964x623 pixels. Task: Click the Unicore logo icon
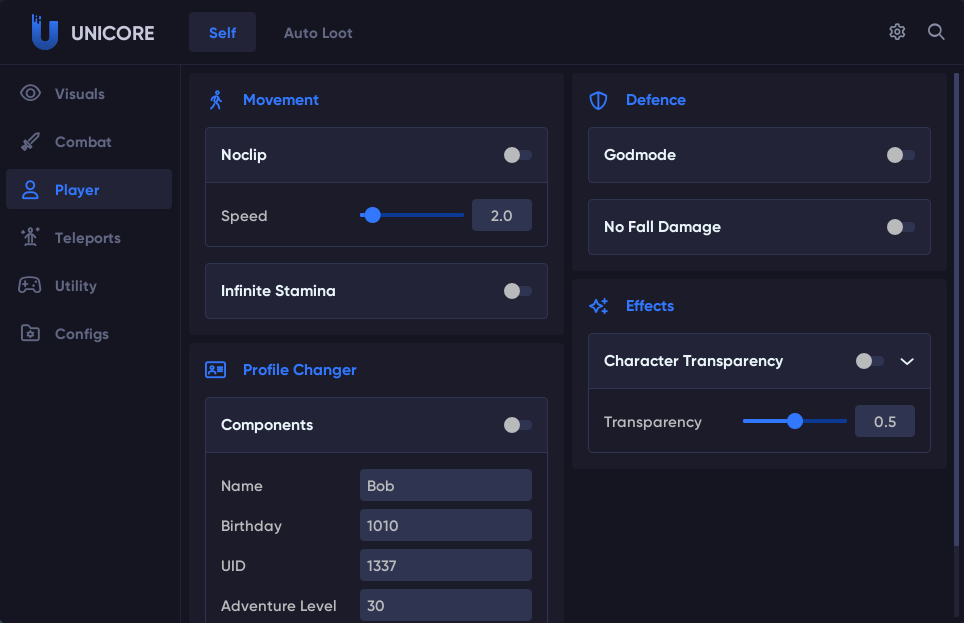pos(44,32)
